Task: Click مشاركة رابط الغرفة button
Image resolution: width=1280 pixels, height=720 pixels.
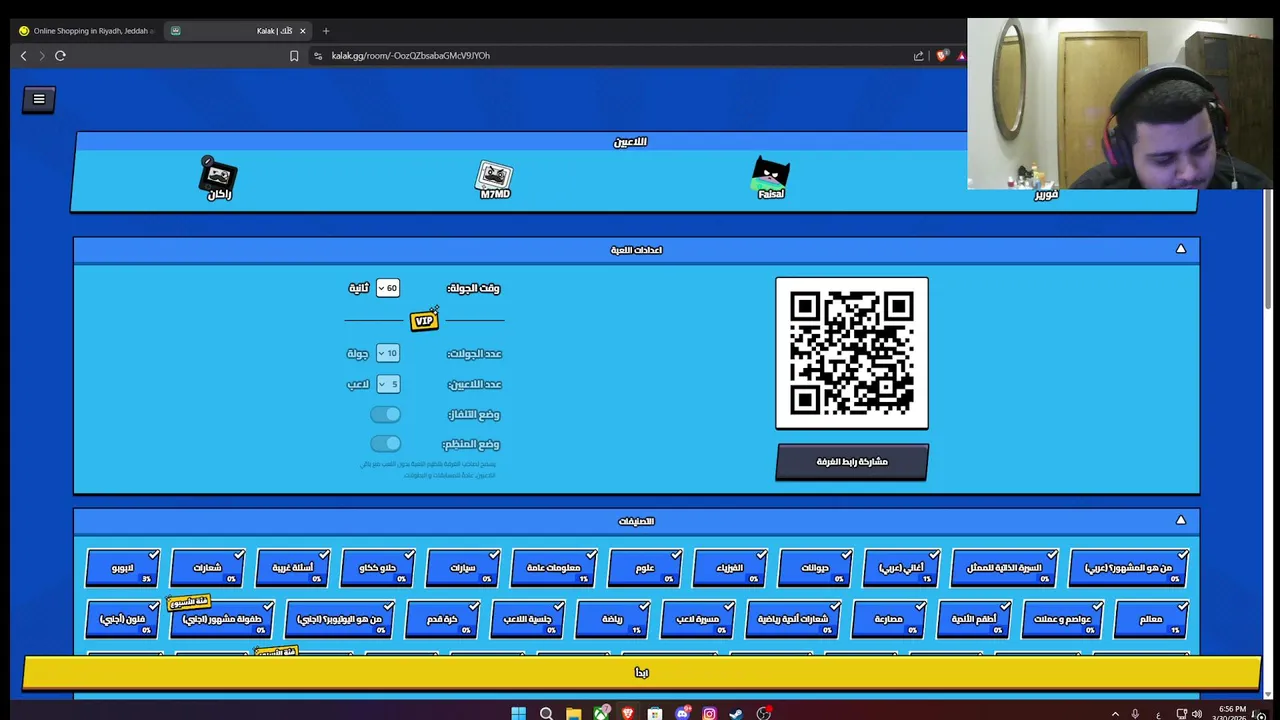Action: pyautogui.click(x=852, y=462)
